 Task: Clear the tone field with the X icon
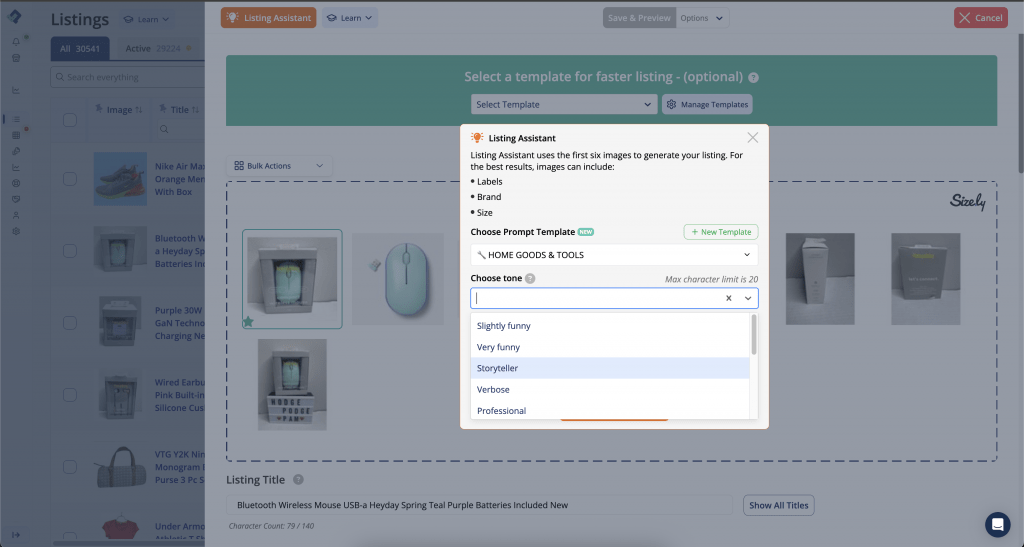pos(728,298)
